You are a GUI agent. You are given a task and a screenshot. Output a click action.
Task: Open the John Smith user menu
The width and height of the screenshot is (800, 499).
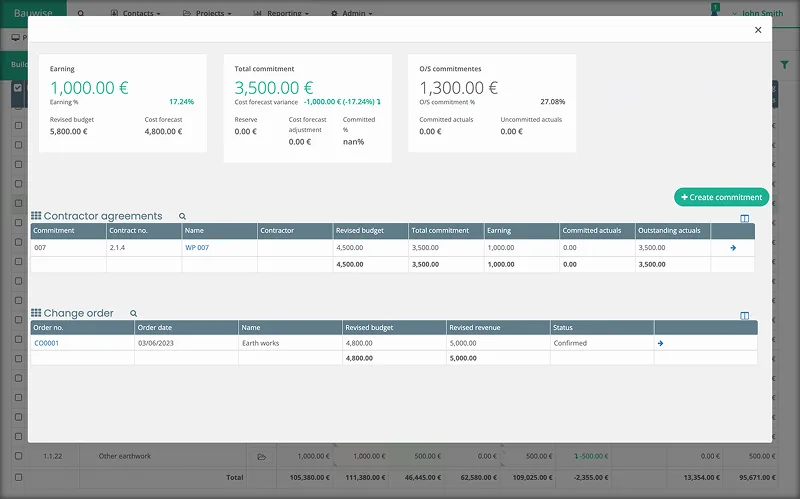click(757, 14)
